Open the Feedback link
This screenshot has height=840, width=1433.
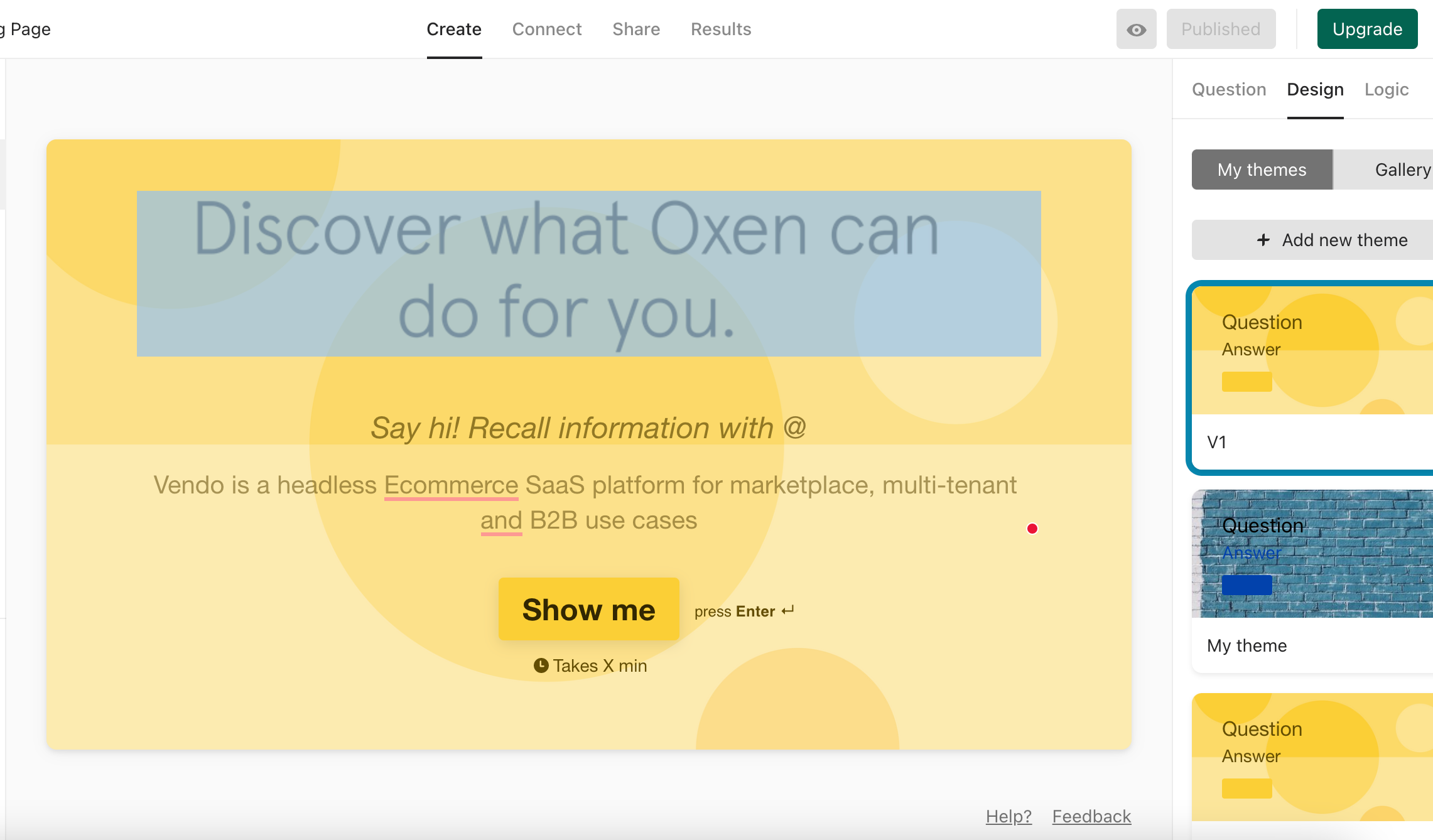tap(1091, 816)
